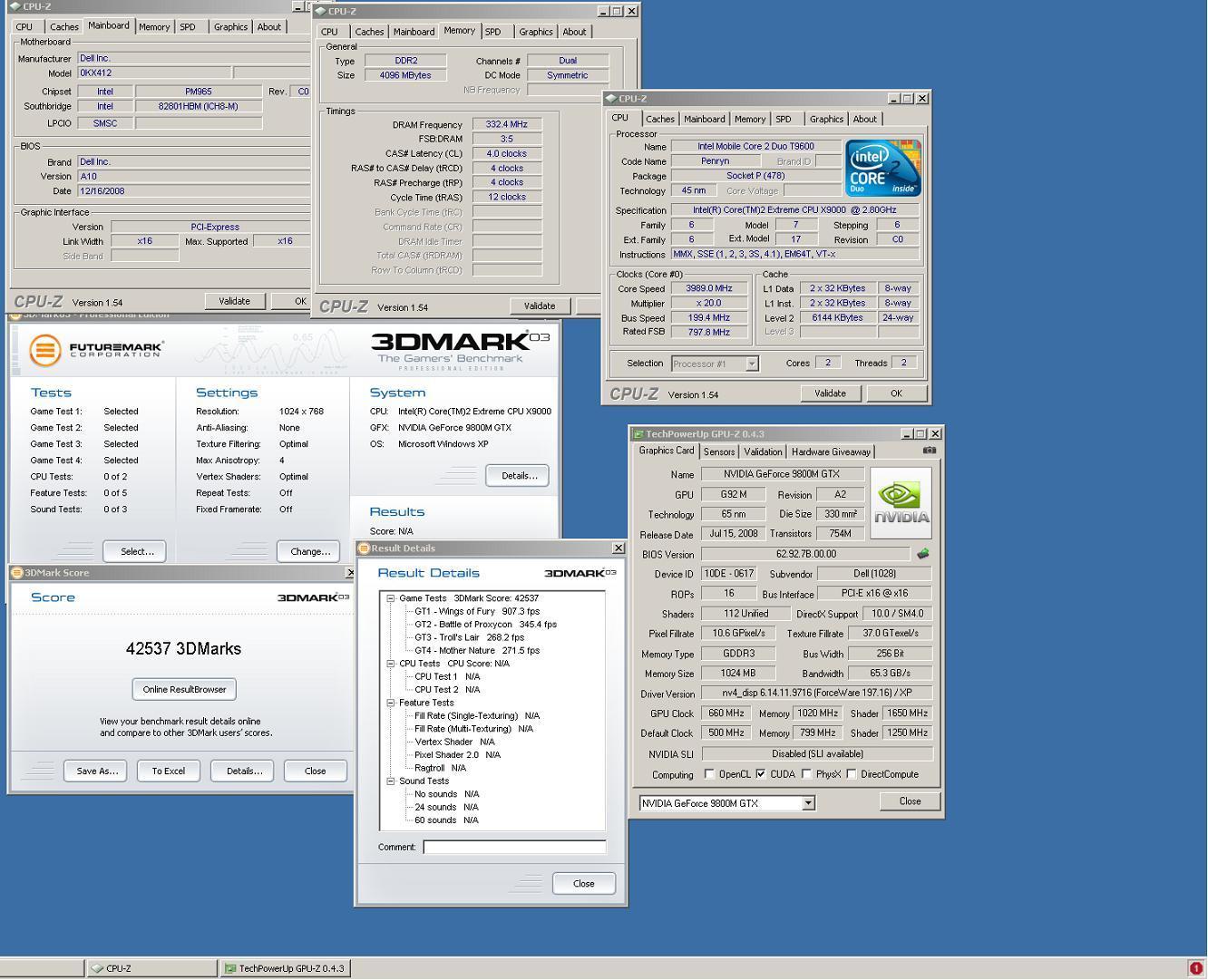Click Close button in GPU-Z
This screenshot has width=1208, height=980.
coord(910,800)
